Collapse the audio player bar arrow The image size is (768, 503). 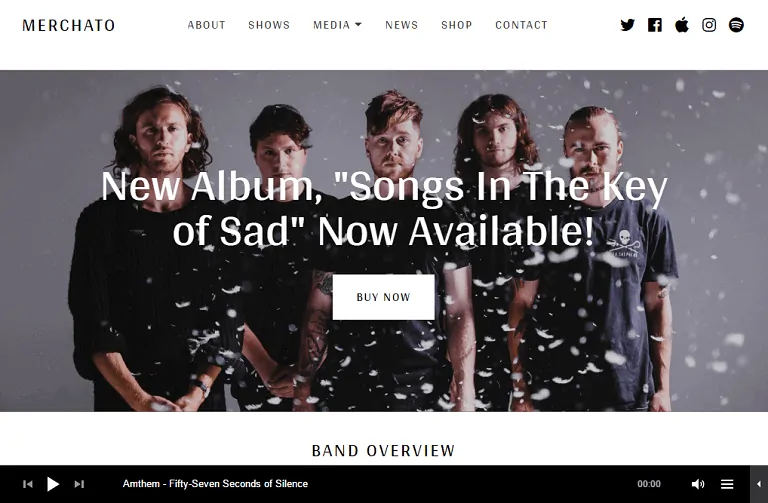pos(759,484)
